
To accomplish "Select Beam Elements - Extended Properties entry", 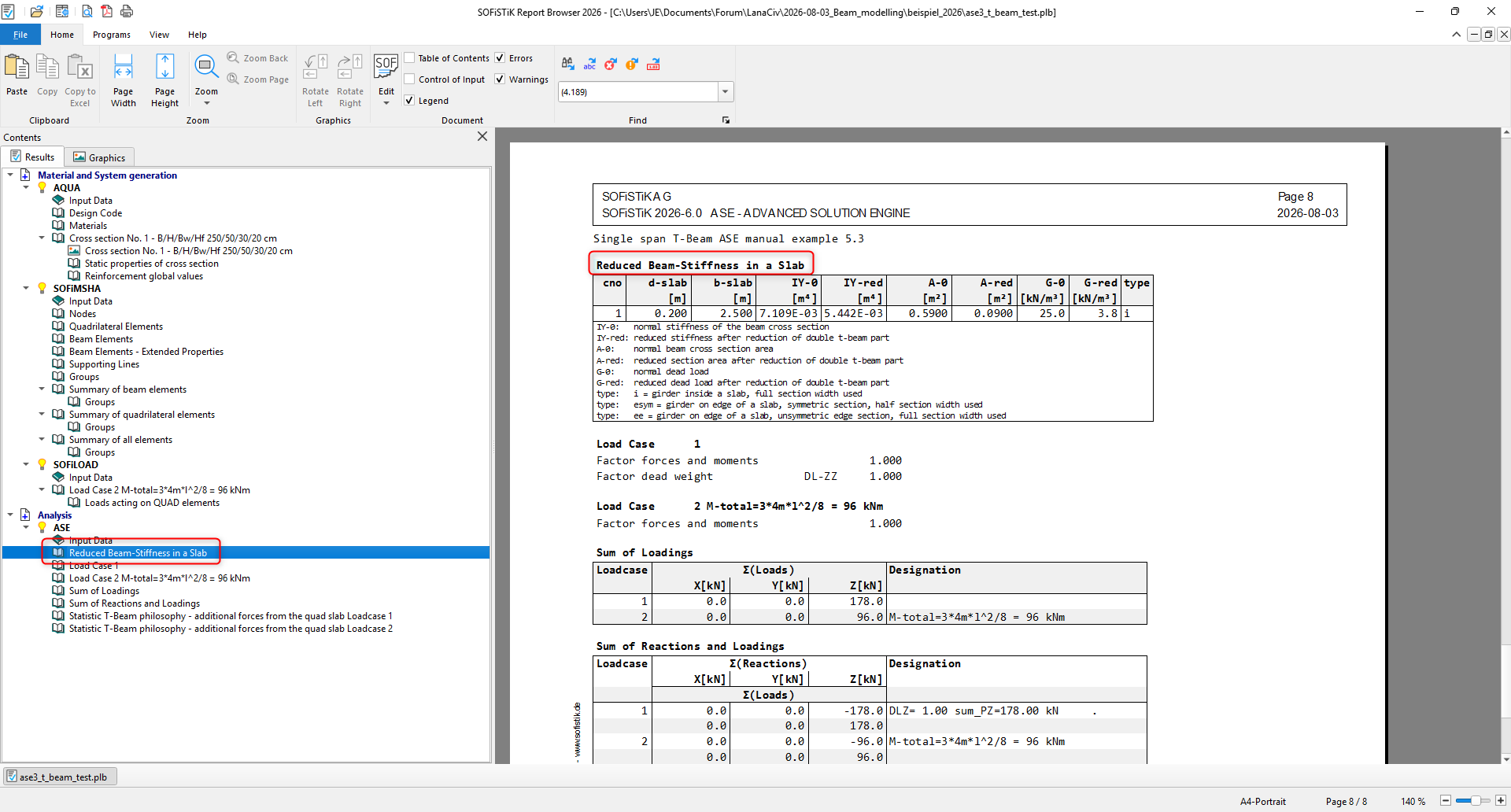I will 146,352.
